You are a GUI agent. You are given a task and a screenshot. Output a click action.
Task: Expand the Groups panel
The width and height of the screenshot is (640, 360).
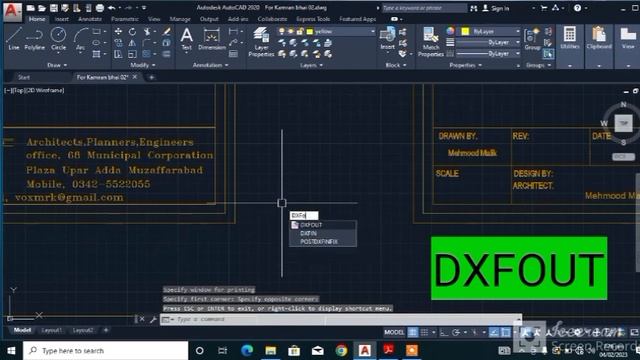538,65
